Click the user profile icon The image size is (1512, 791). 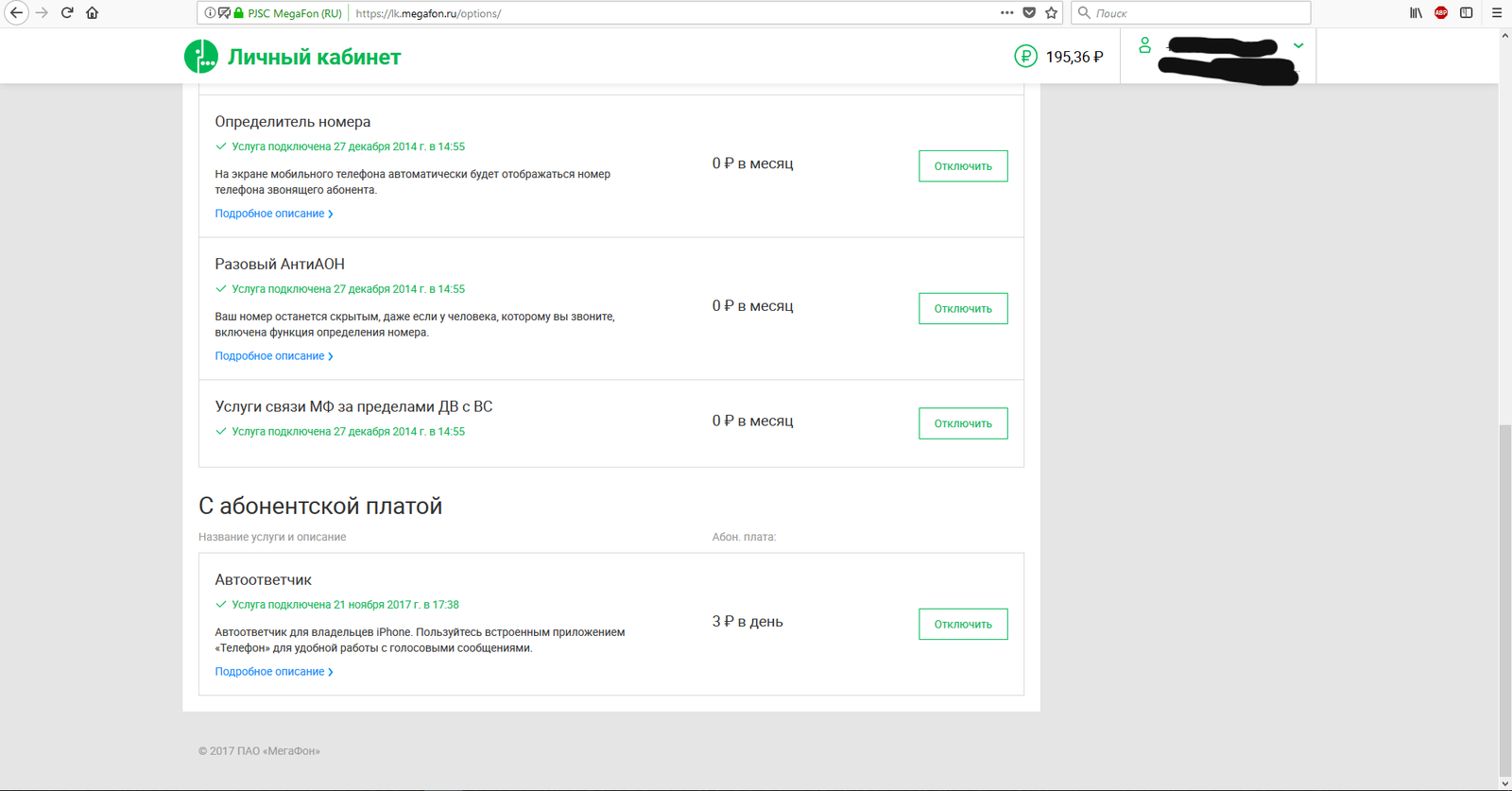tap(1144, 45)
